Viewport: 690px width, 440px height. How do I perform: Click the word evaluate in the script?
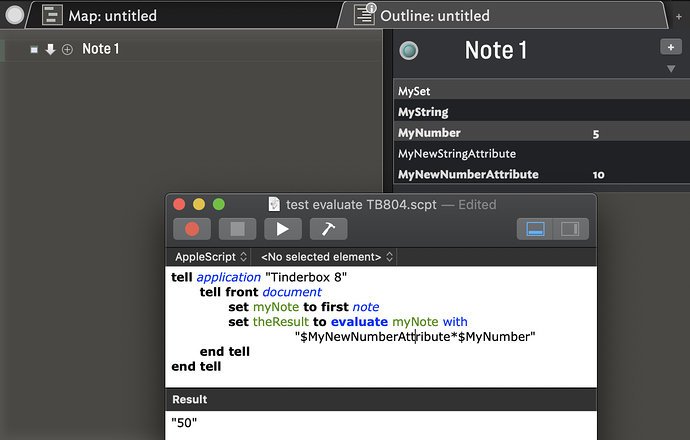359,322
